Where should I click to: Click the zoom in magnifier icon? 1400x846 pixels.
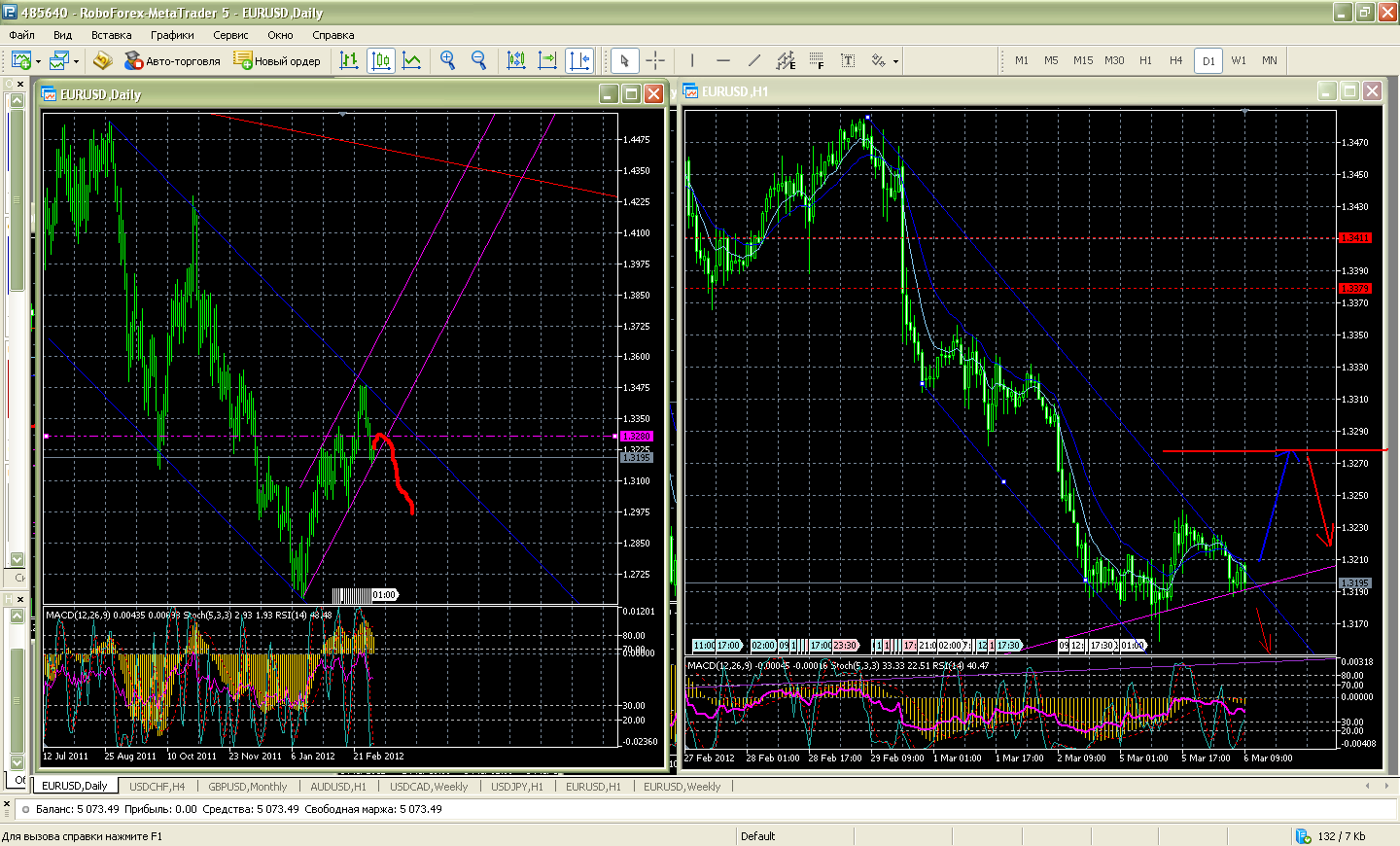click(447, 60)
